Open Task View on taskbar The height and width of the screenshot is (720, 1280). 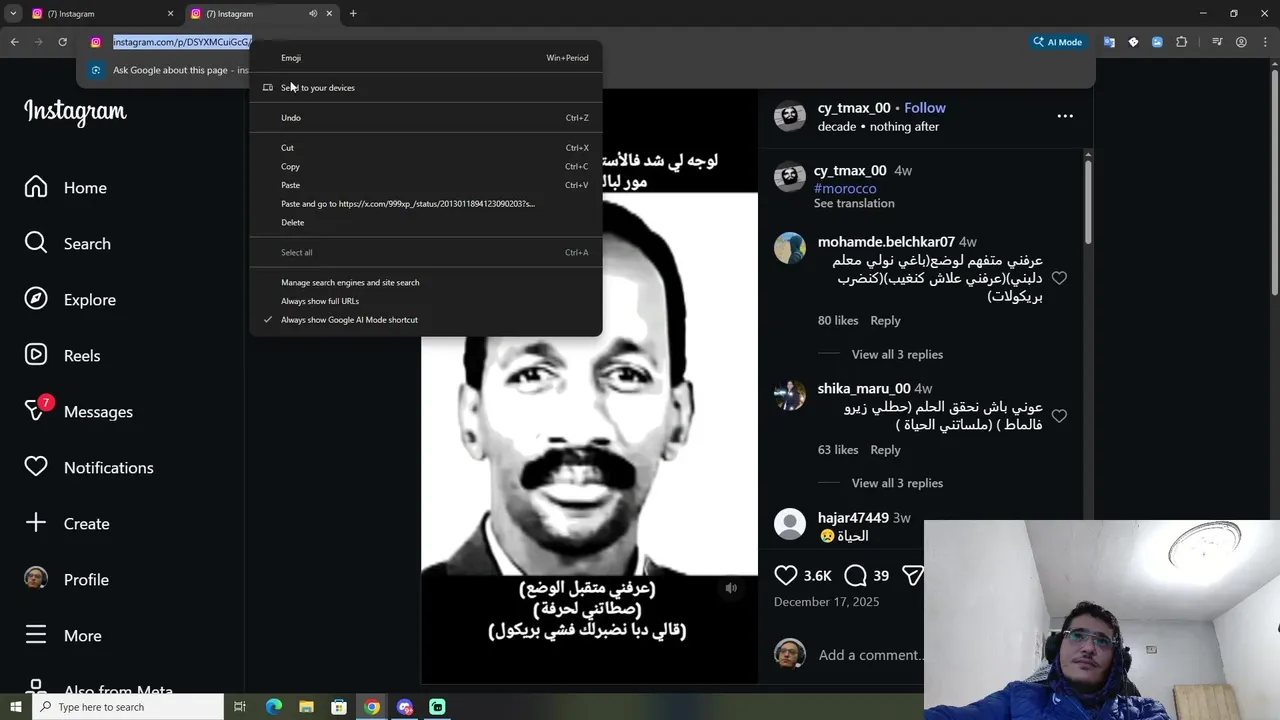point(240,707)
